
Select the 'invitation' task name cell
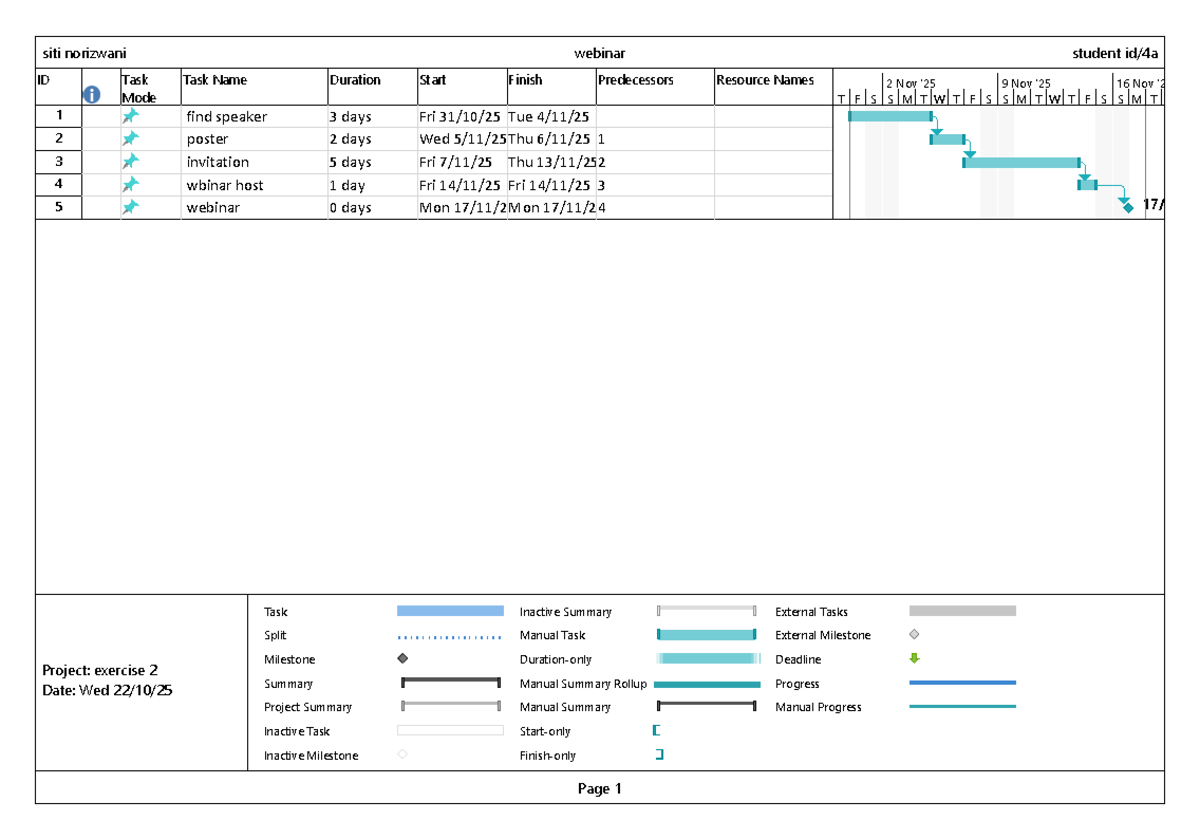(x=255, y=162)
